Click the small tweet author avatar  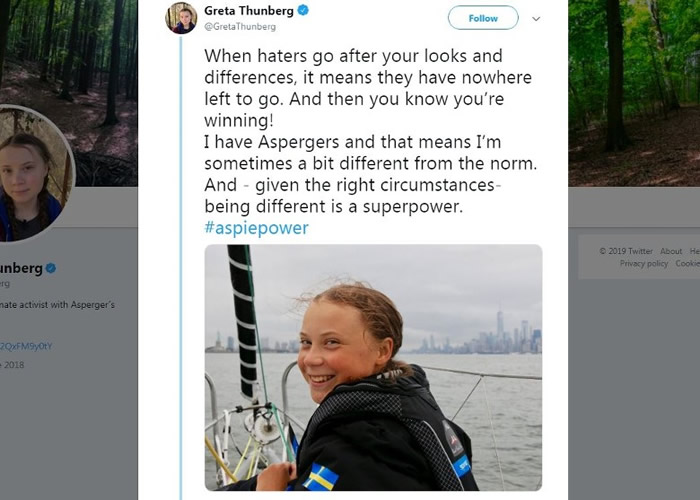click(182, 18)
